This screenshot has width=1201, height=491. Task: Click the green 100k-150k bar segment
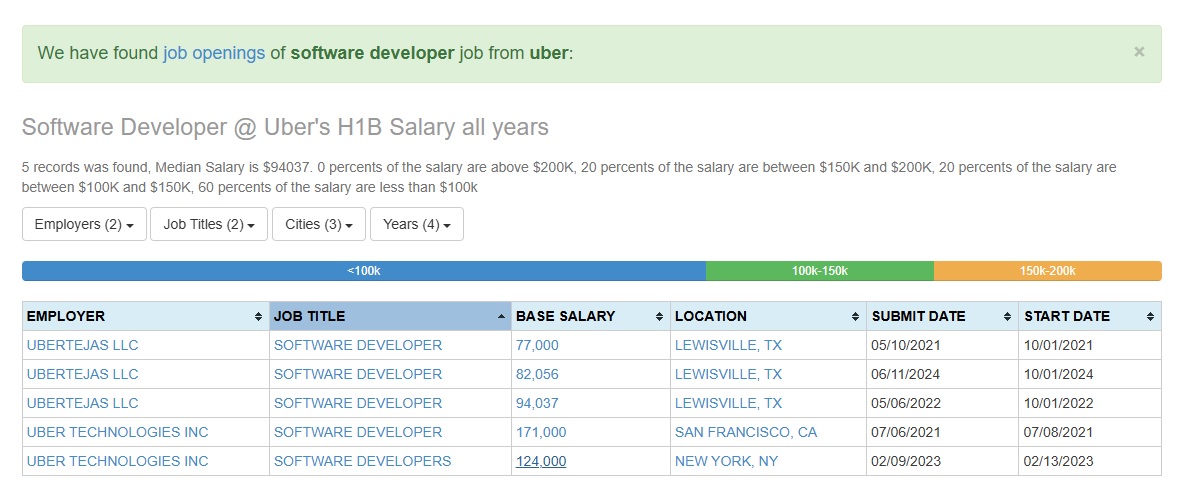pos(820,271)
